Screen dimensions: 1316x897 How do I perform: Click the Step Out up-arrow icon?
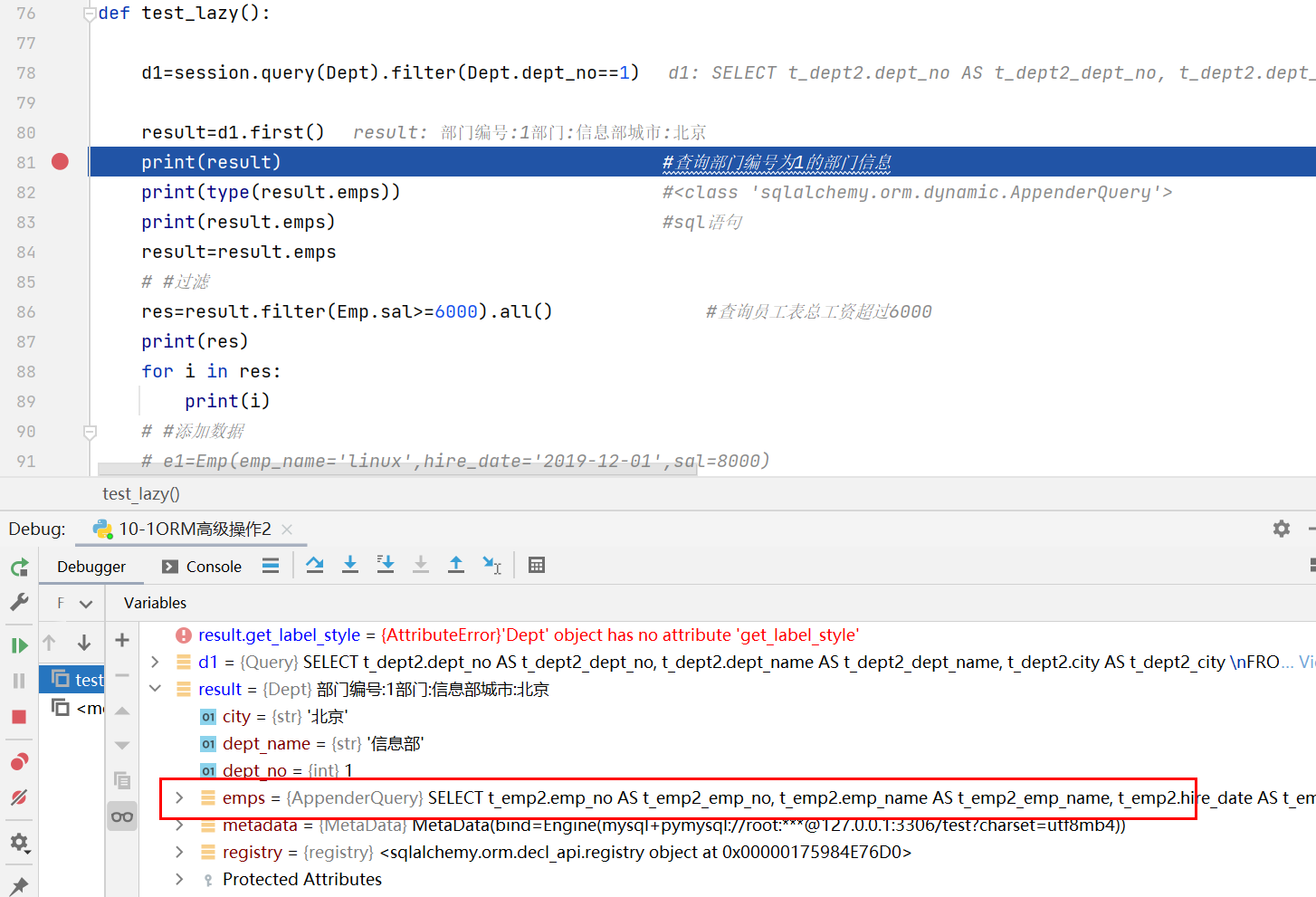pyautogui.click(x=456, y=566)
